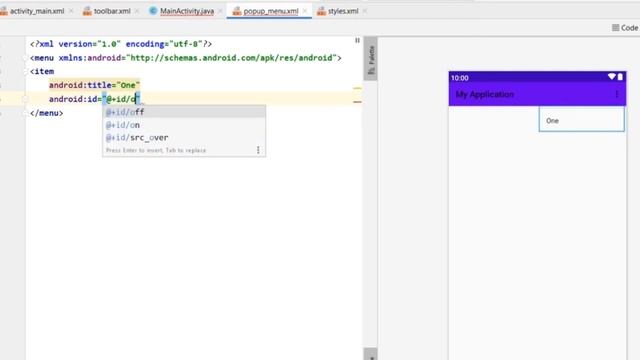Choose the @+id/off completion suggestion
The image size is (640, 360).
[x=184, y=112]
